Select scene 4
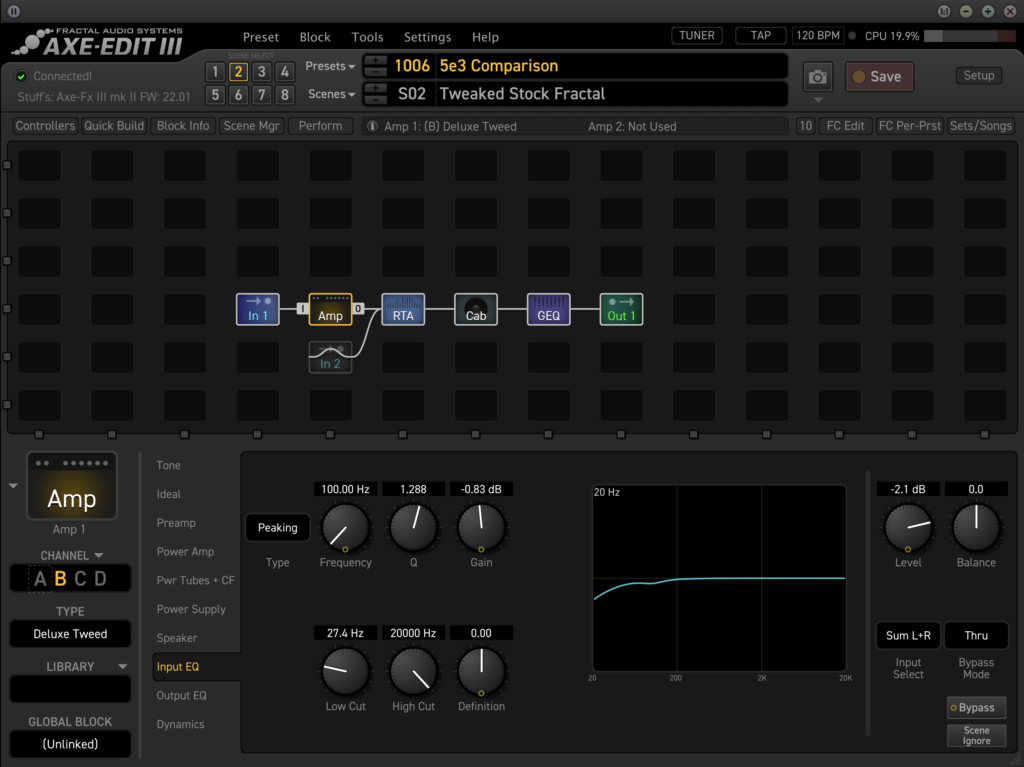1024x767 pixels. tap(285, 72)
